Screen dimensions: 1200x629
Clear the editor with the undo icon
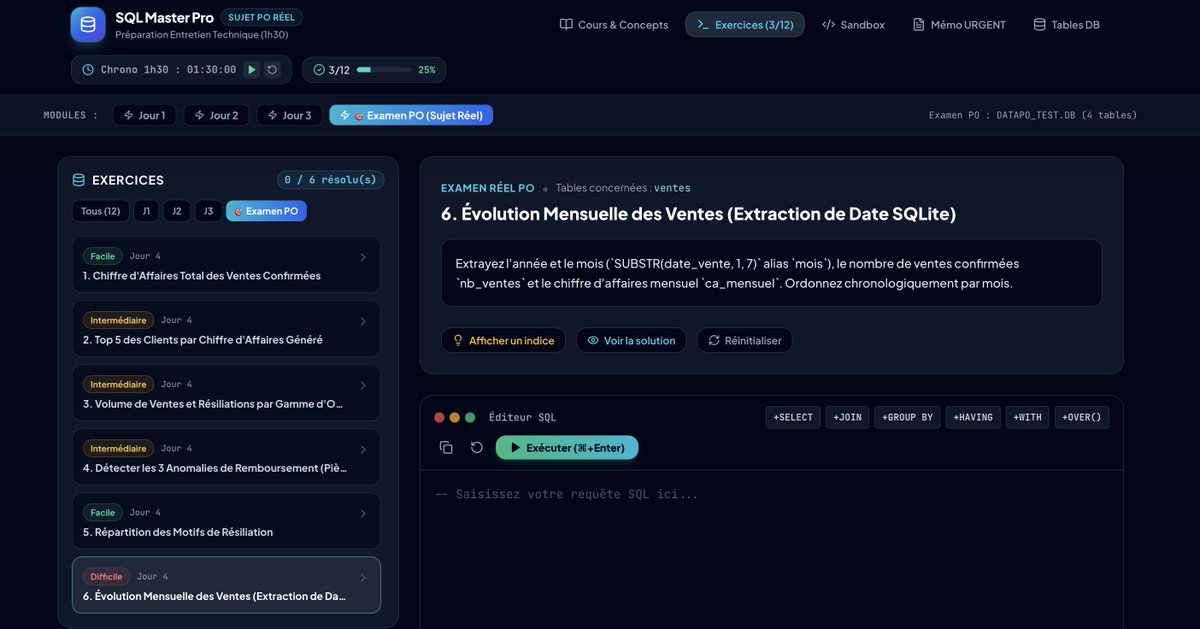477,448
